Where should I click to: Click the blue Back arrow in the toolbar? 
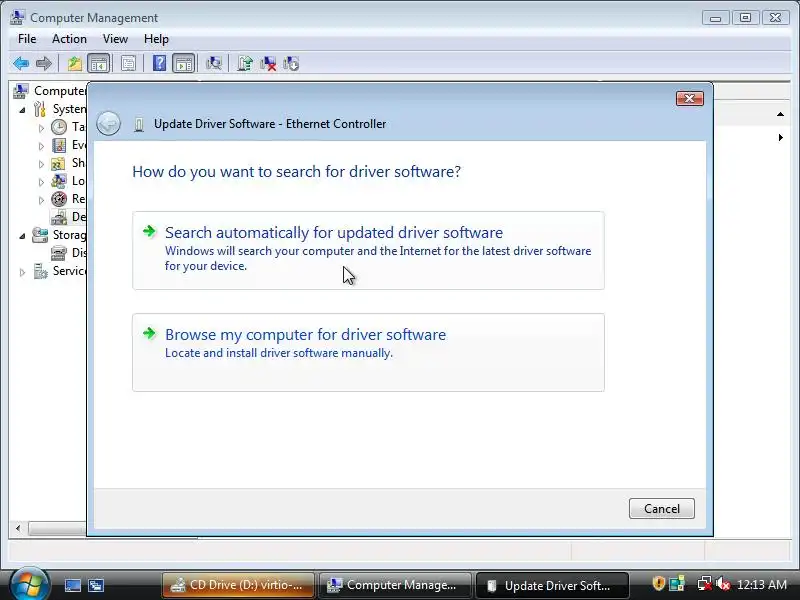pyautogui.click(x=21, y=64)
